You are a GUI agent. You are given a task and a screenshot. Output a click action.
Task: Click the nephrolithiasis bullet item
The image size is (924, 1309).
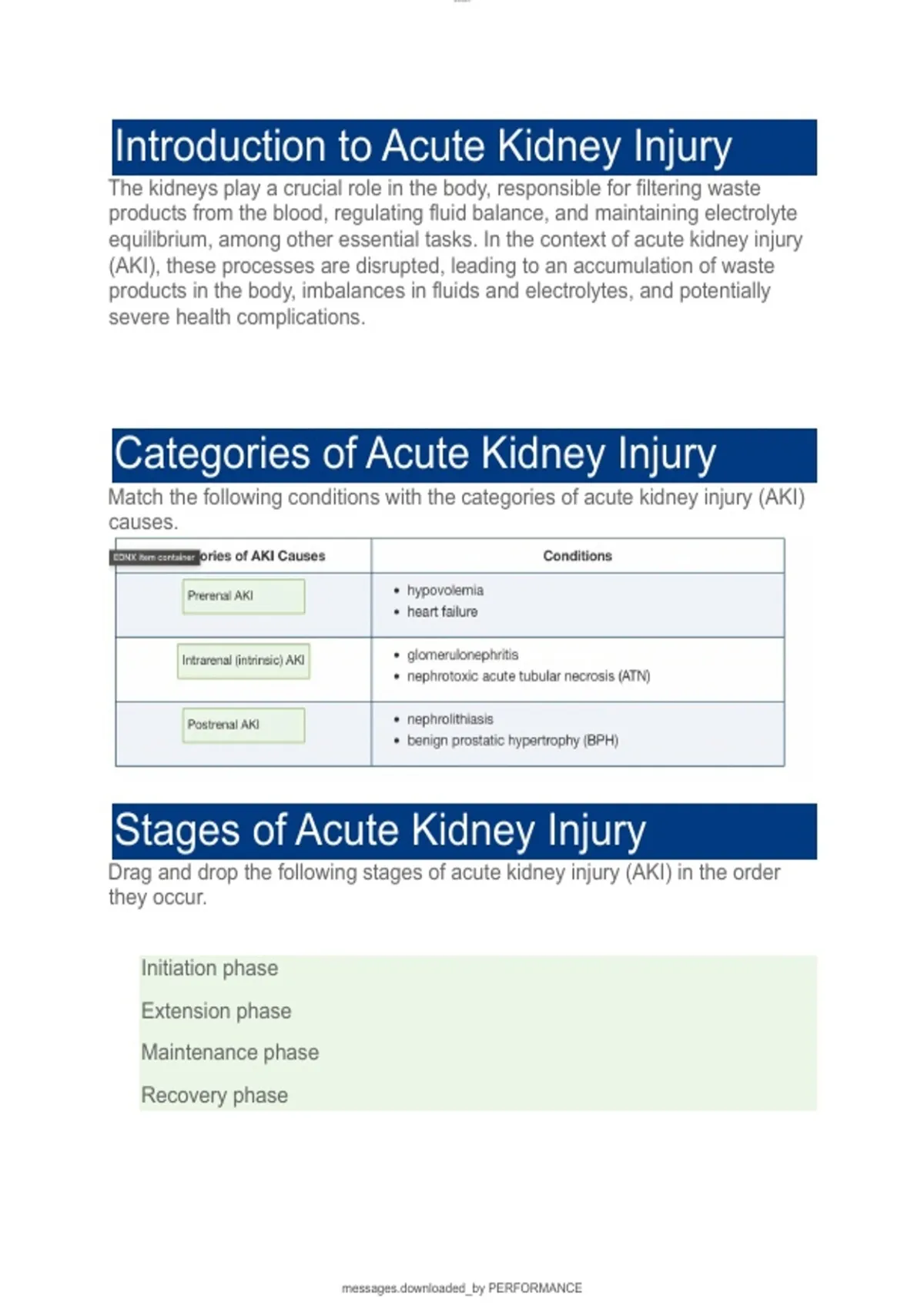click(450, 719)
